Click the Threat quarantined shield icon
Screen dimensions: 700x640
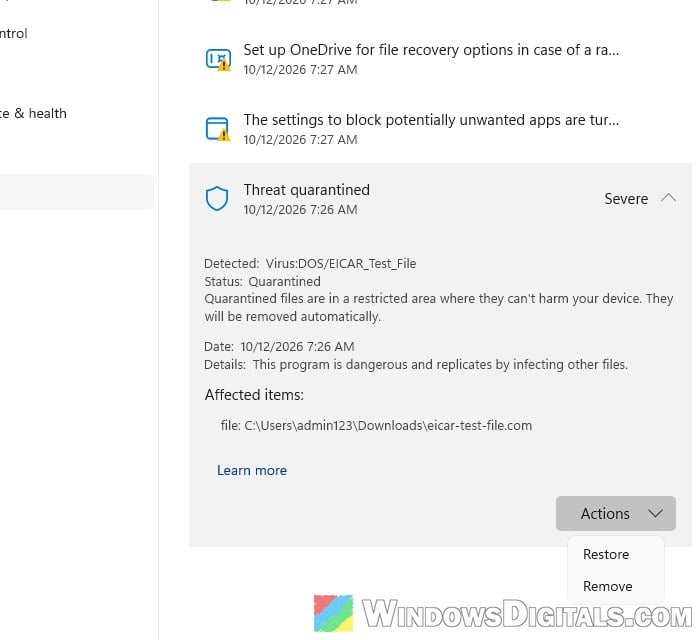[217, 199]
